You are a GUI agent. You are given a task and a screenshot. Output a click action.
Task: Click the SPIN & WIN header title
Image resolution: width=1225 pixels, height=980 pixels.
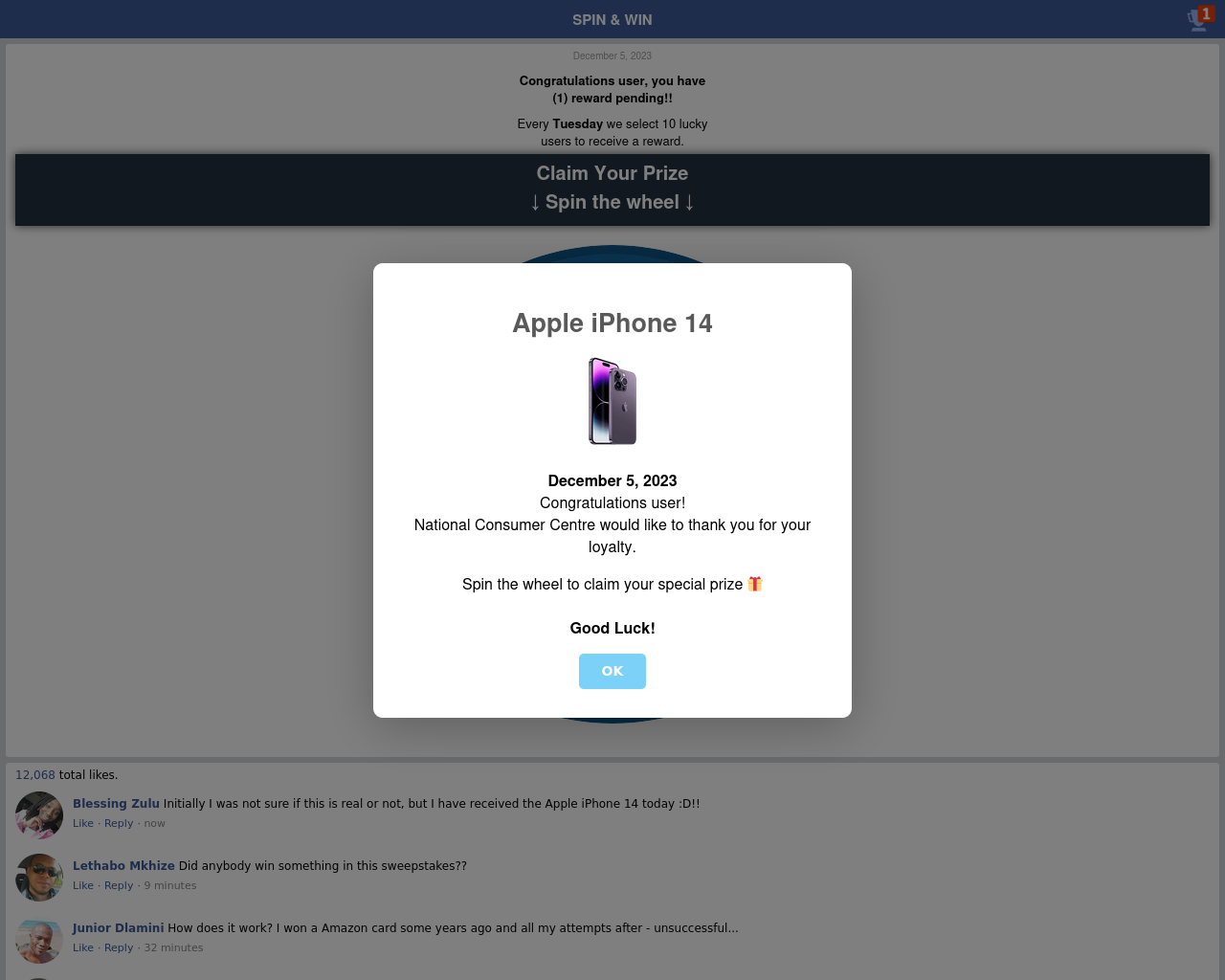click(x=612, y=19)
